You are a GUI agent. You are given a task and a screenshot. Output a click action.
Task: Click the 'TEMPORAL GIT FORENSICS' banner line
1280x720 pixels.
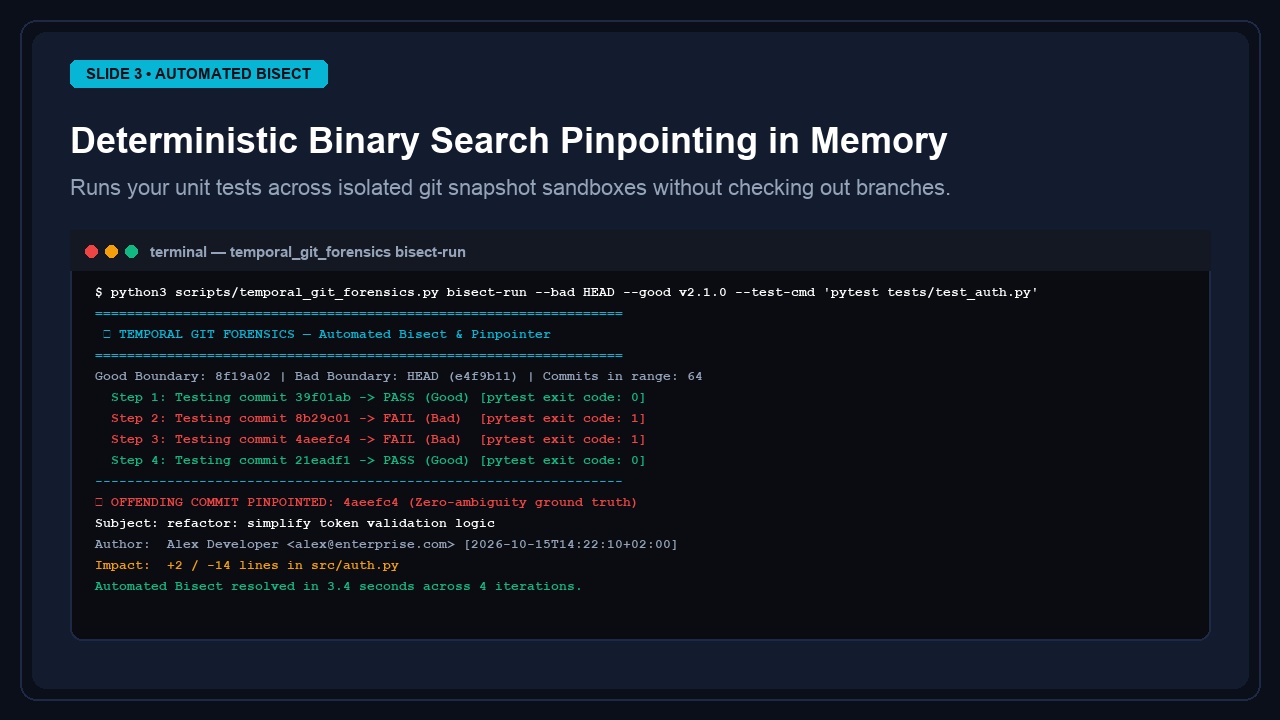327,335
